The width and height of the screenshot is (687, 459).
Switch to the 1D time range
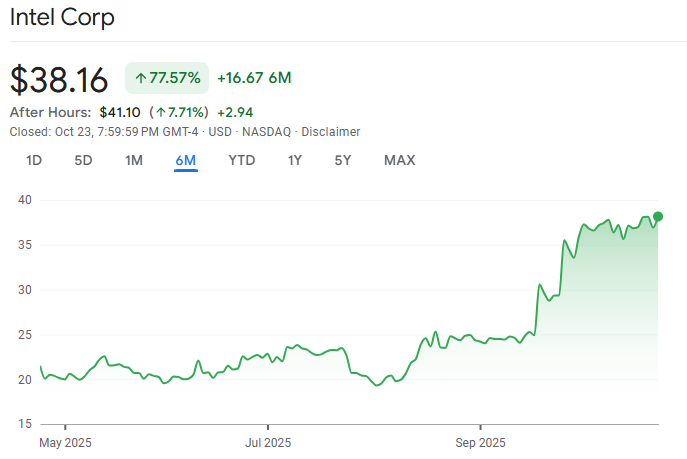point(34,160)
